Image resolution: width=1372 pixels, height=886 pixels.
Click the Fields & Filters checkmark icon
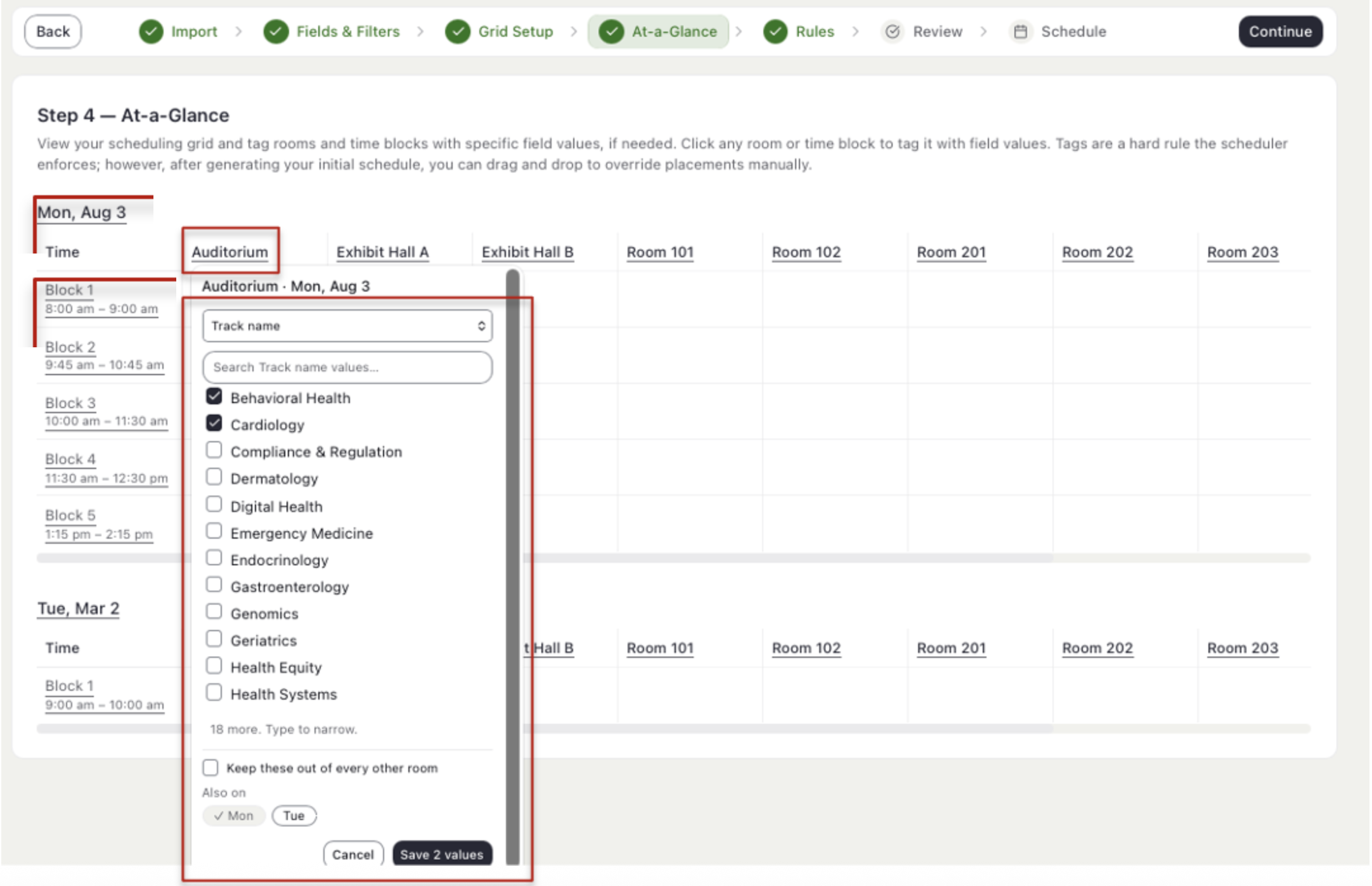click(x=276, y=32)
